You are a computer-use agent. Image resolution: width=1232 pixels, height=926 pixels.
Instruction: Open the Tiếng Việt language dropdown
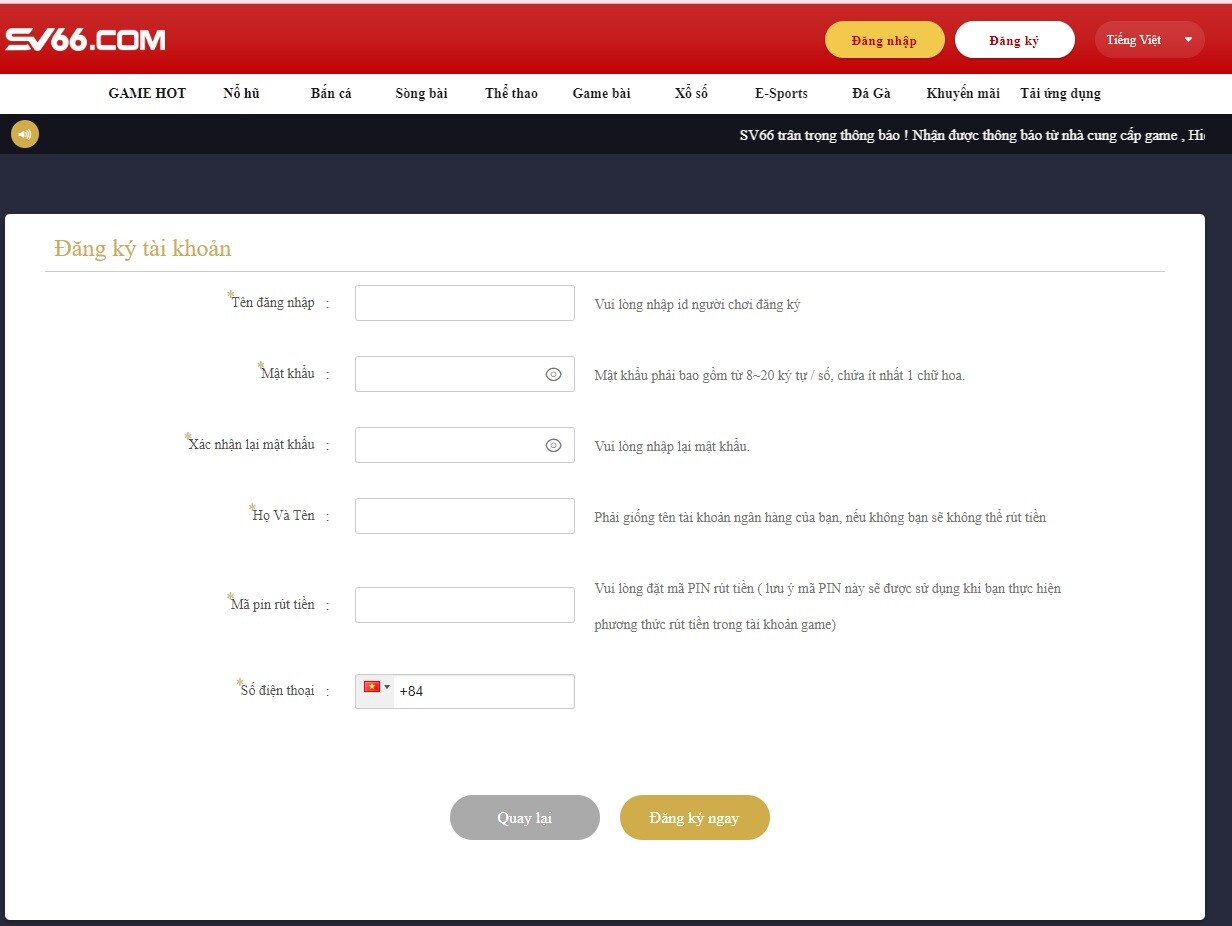pyautogui.click(x=1148, y=40)
